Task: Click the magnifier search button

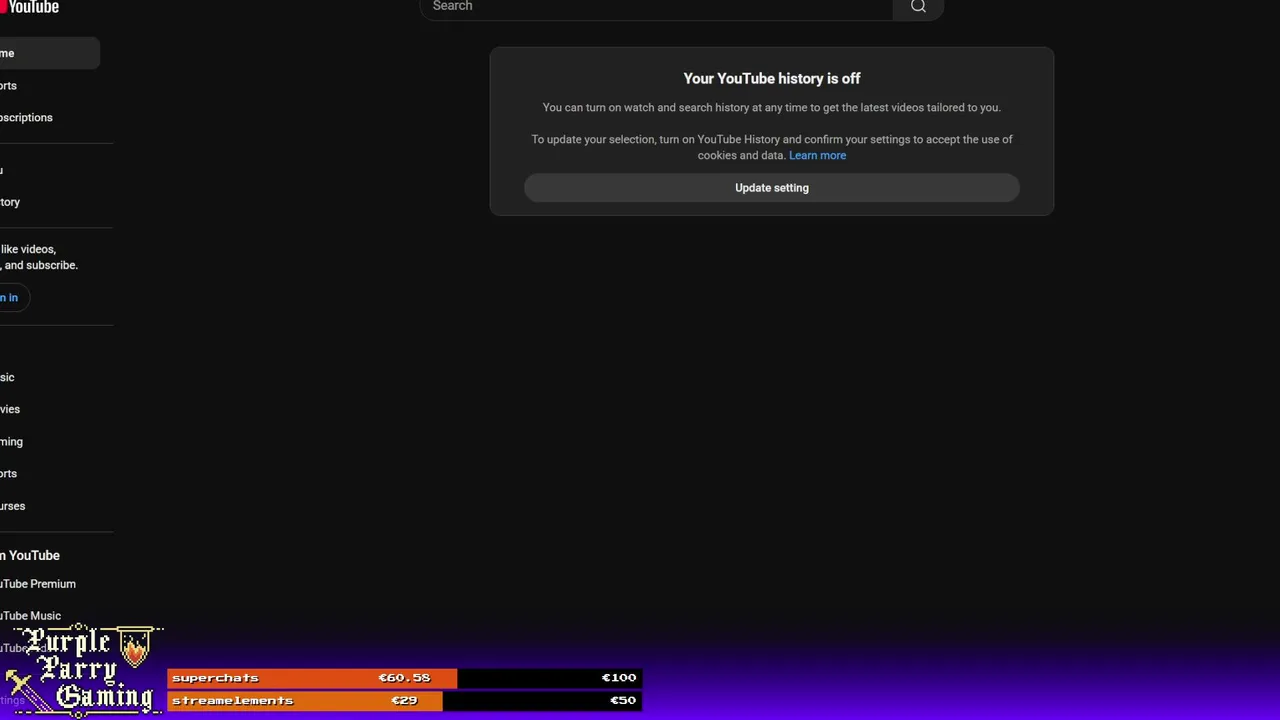Action: pos(918,7)
